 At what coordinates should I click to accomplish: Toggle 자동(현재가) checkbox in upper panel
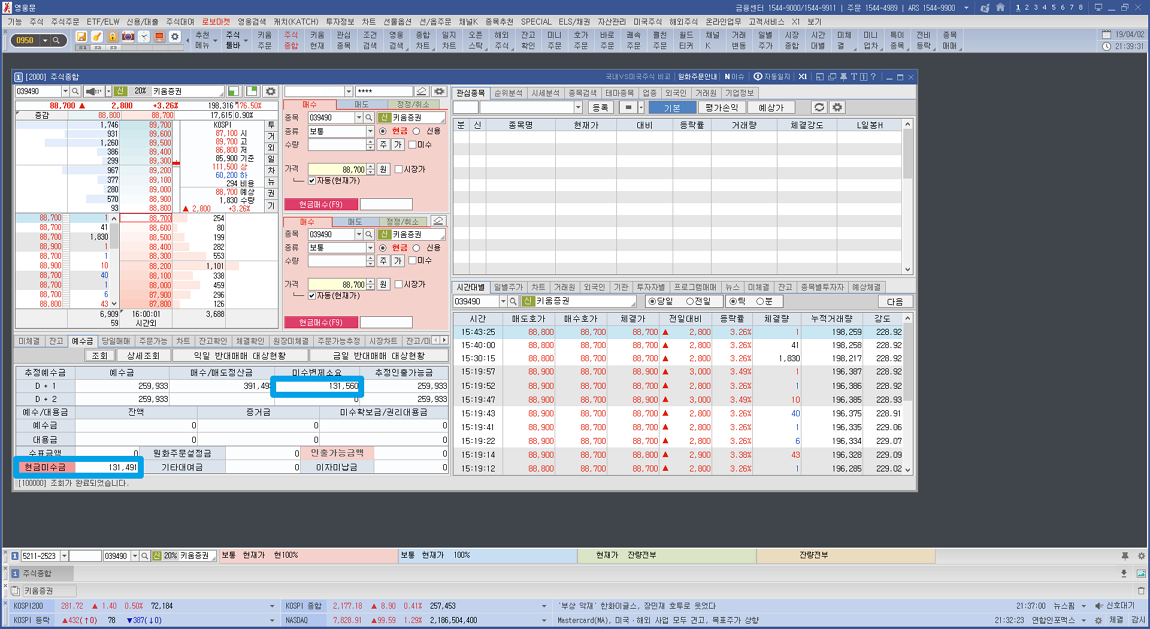[x=312, y=180]
